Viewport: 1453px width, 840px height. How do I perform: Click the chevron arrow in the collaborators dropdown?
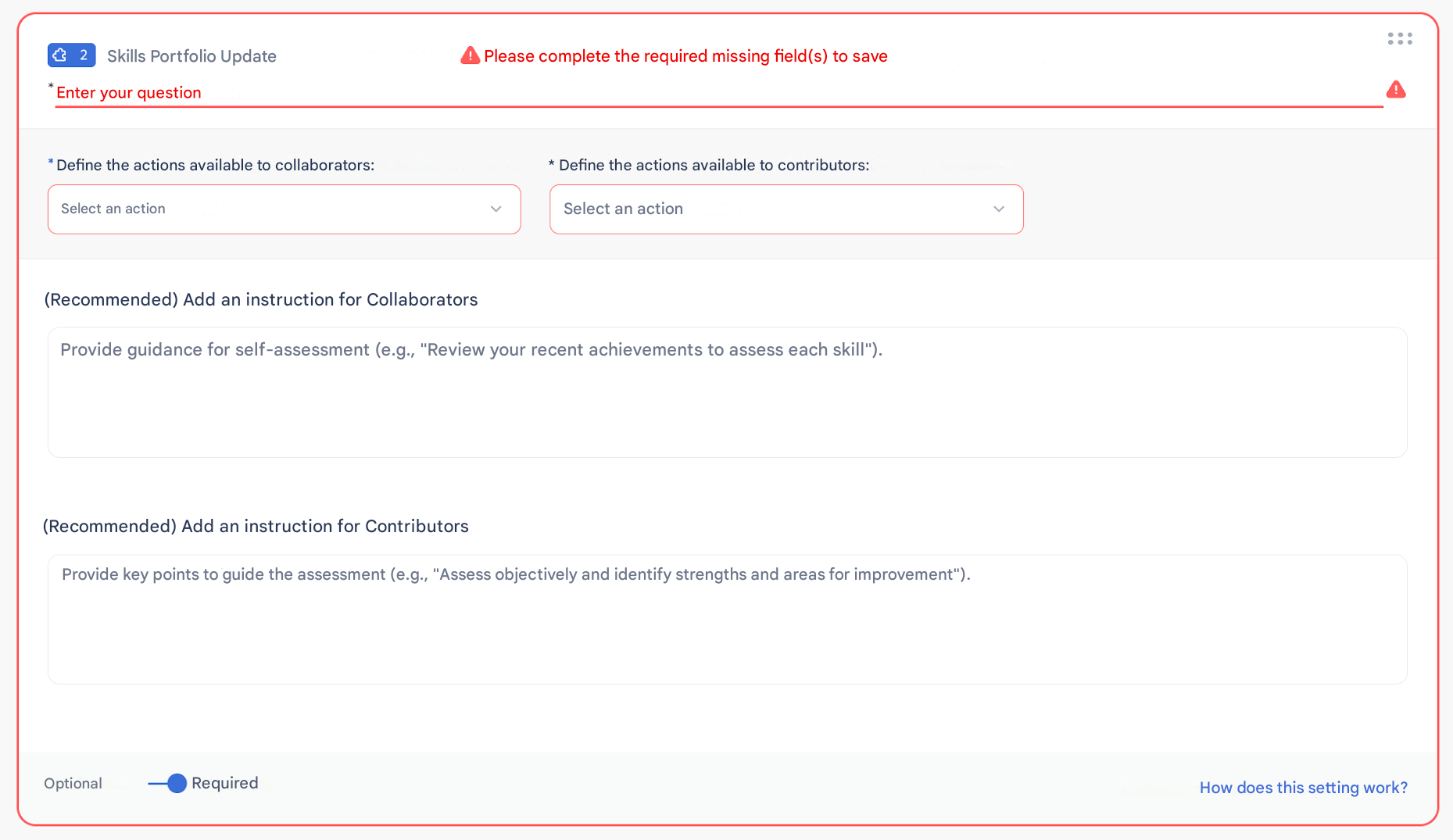(496, 209)
